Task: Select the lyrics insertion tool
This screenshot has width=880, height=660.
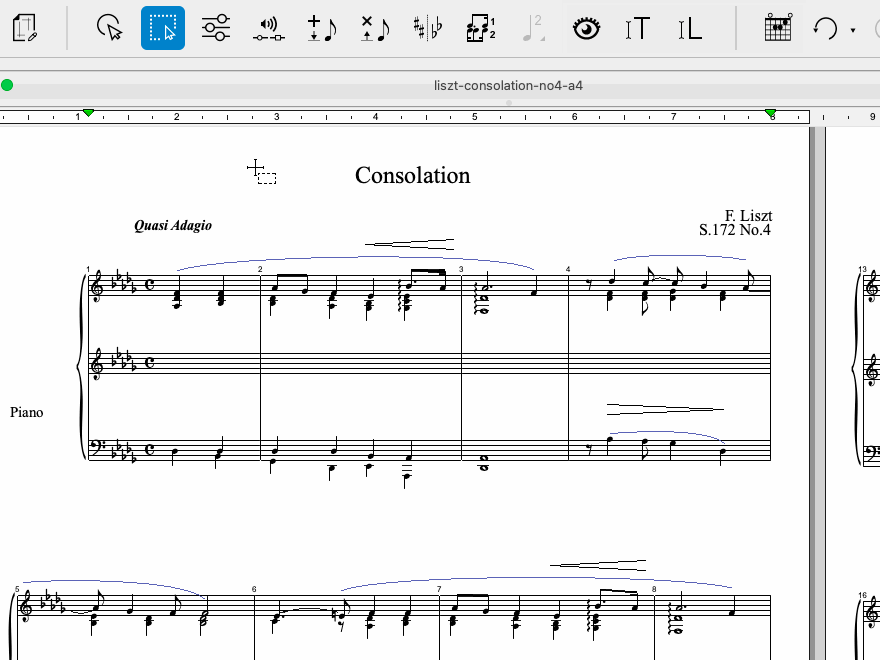Action: click(x=690, y=28)
